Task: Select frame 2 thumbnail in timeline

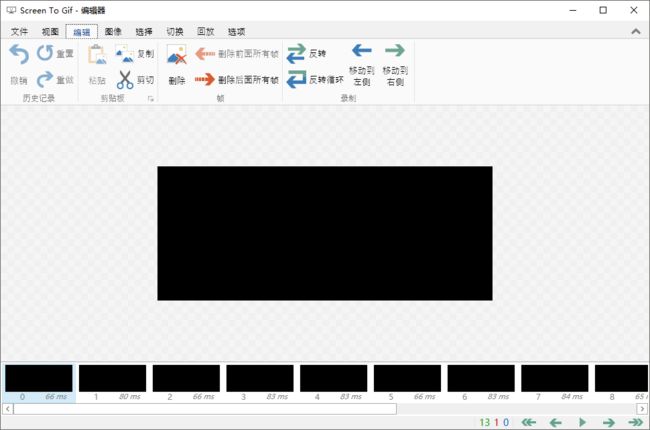Action: (x=186, y=378)
